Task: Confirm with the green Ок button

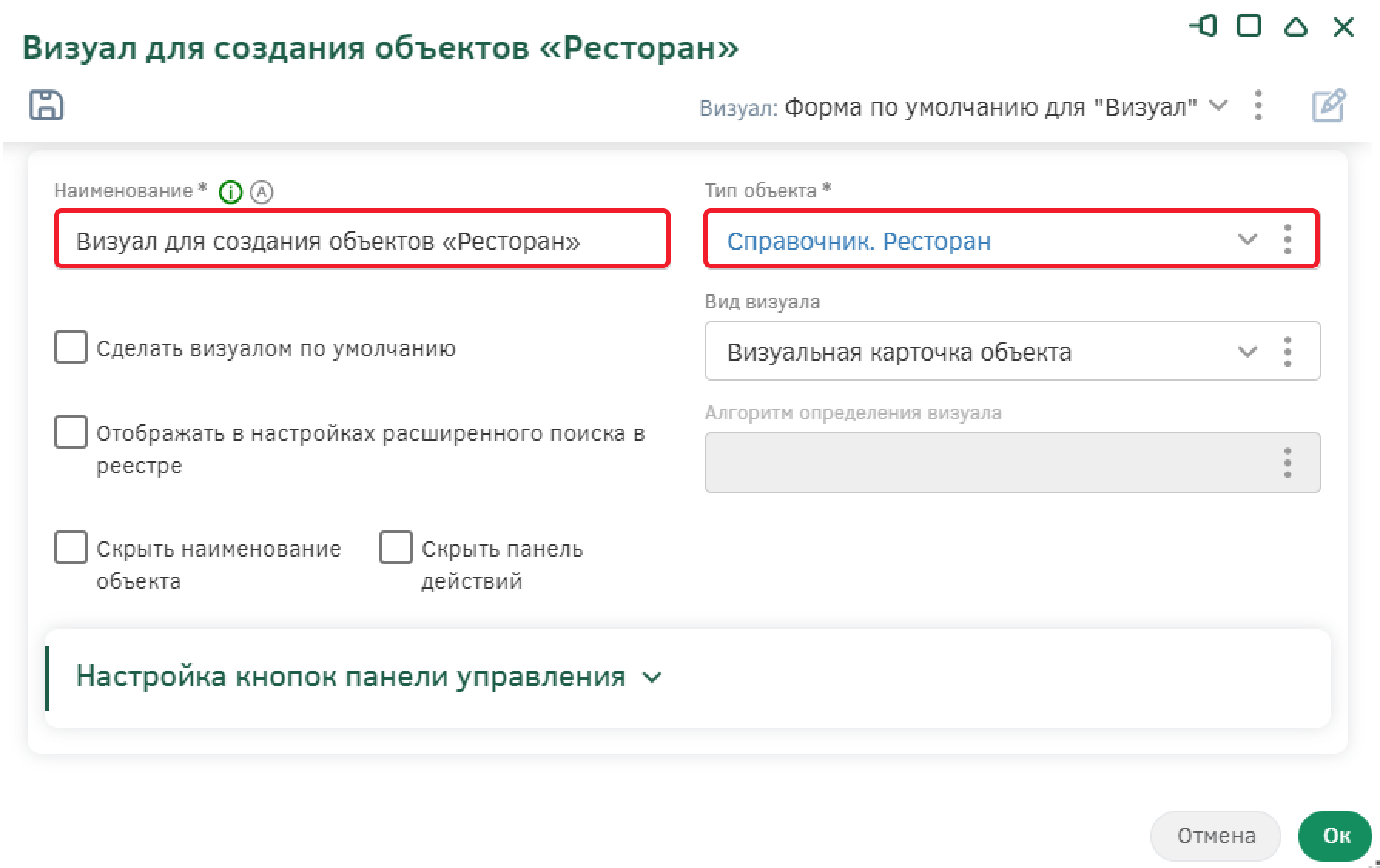Action: (1336, 836)
